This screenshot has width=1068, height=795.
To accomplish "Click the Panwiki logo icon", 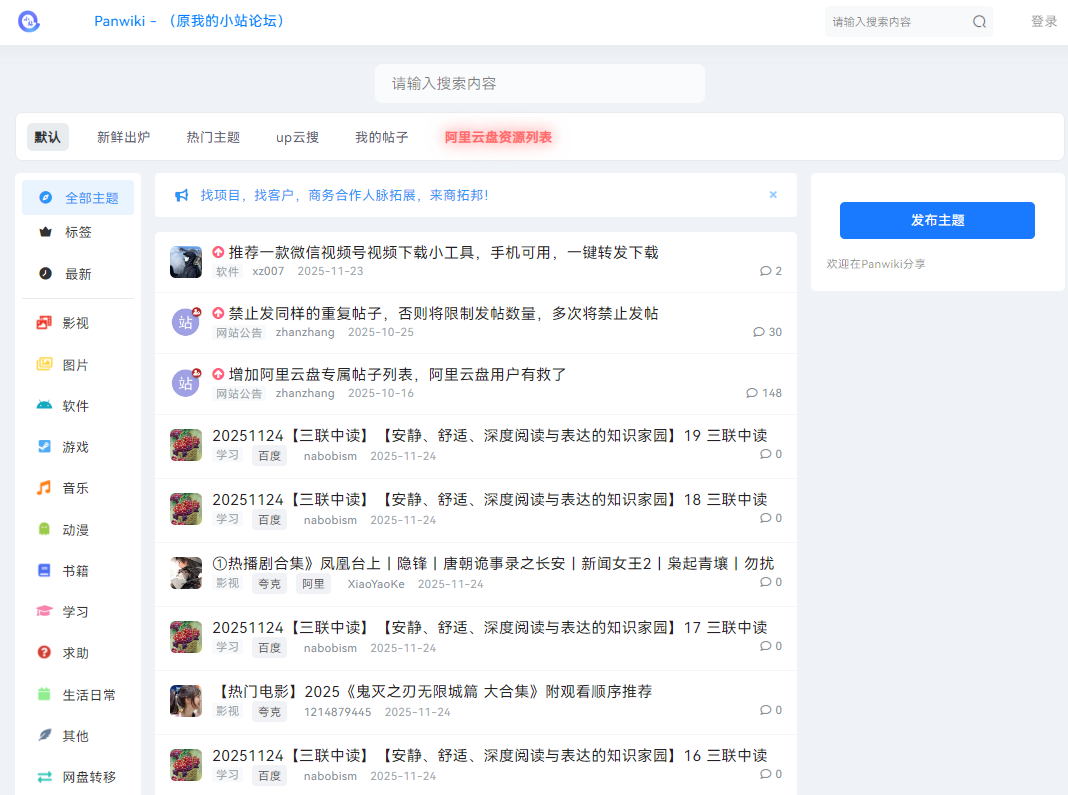I will 28,20.
